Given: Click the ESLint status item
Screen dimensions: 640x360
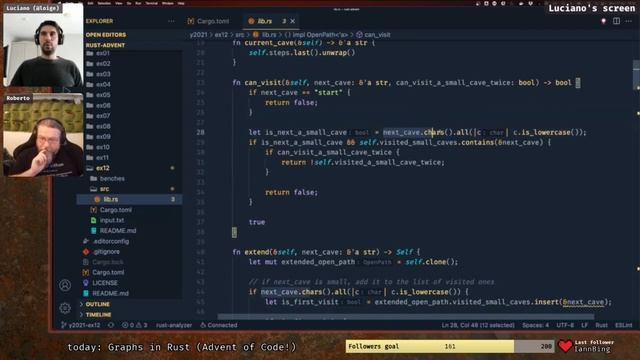Looking at the screenshot, I should [x=623, y=325].
